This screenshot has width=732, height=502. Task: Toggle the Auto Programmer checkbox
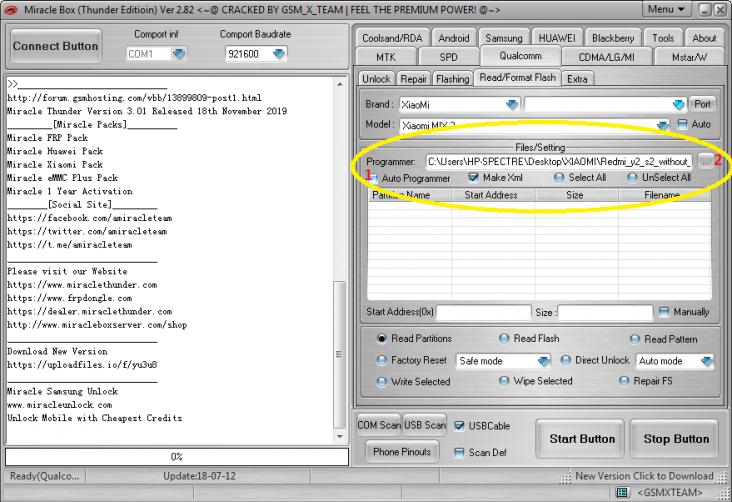click(x=374, y=178)
